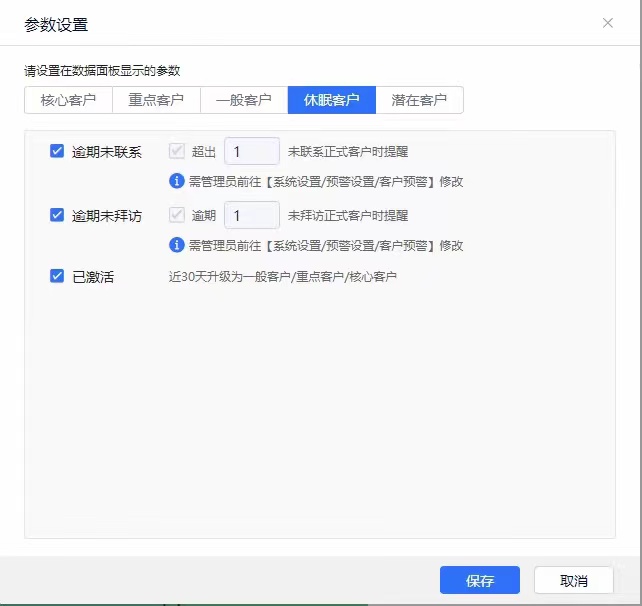Toggle the 逾期未联系 checkbox
This screenshot has height=606, width=642.
(x=57, y=152)
